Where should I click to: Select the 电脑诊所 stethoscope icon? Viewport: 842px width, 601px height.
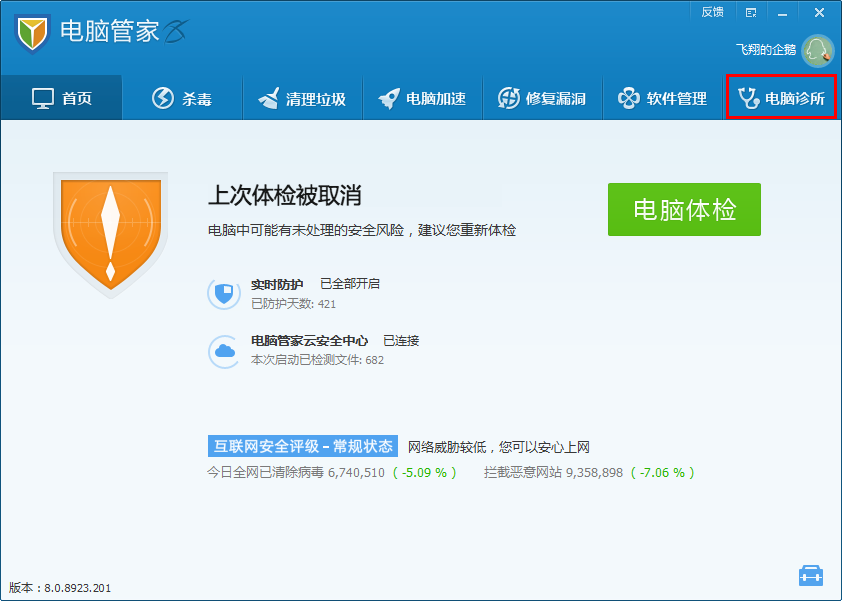pyautogui.click(x=747, y=97)
